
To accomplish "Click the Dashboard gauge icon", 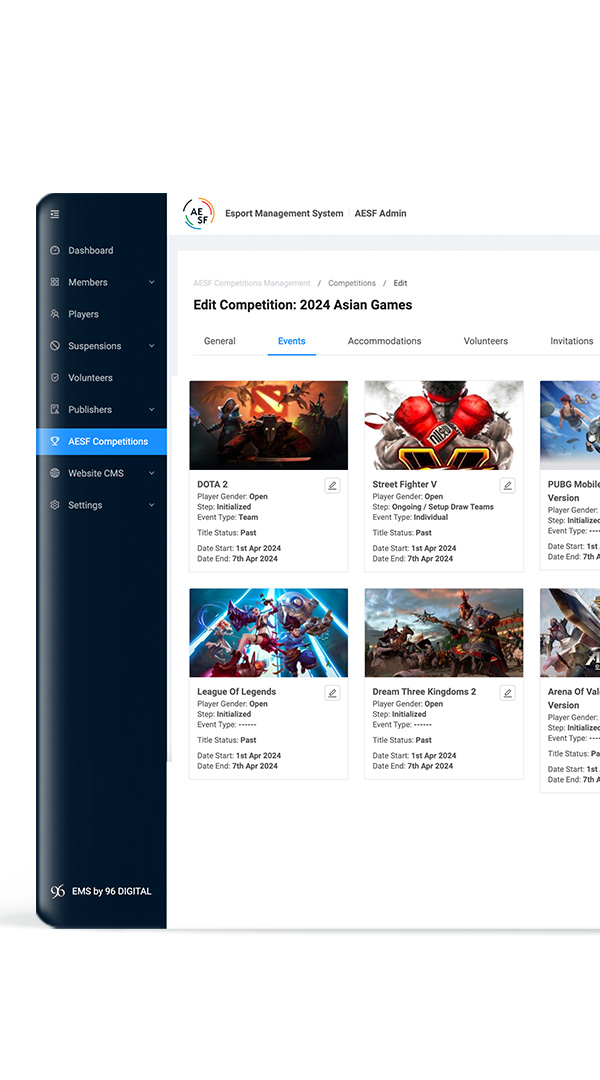I will click(x=55, y=250).
